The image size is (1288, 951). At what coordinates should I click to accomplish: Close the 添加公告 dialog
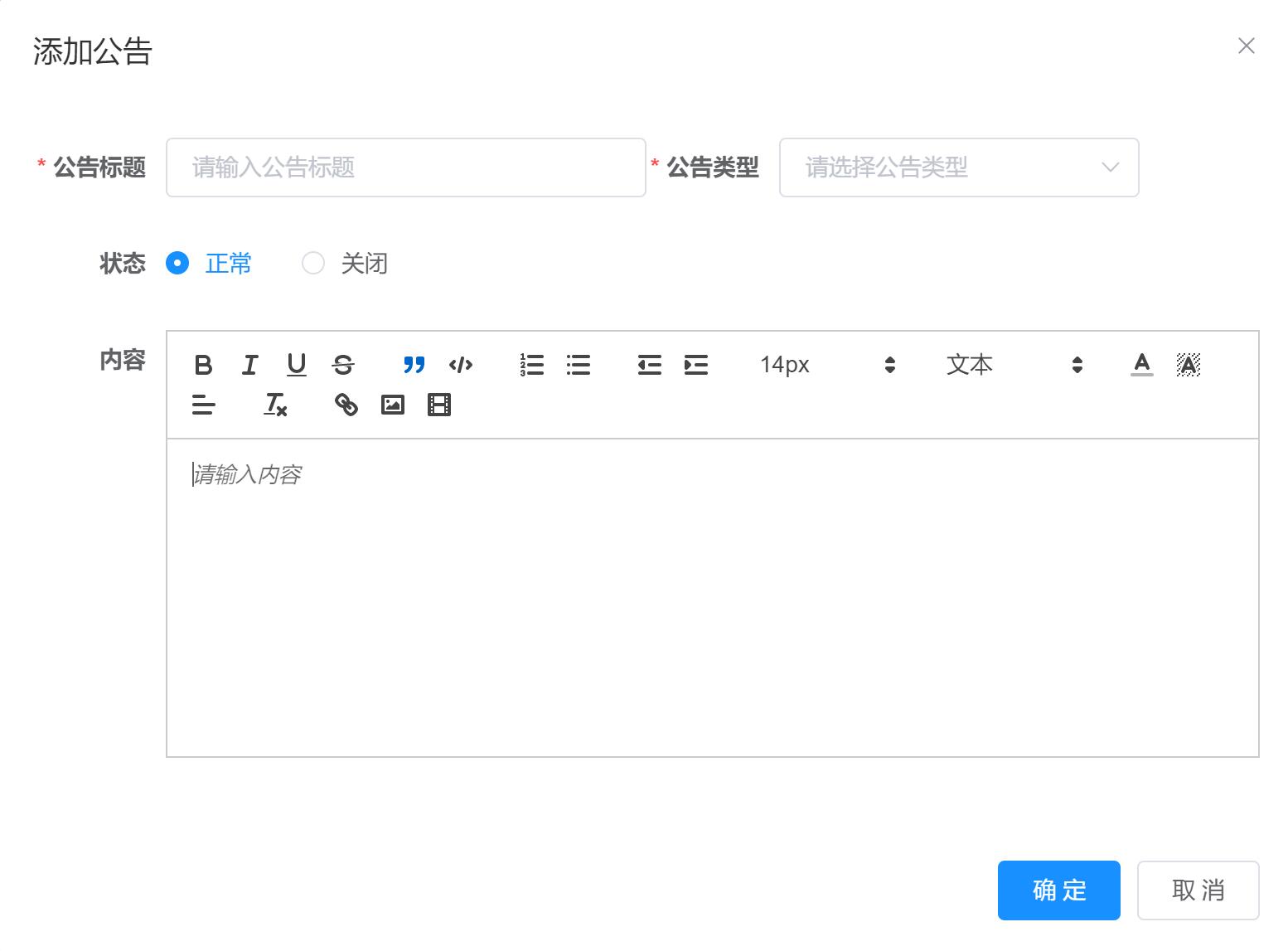[1246, 46]
